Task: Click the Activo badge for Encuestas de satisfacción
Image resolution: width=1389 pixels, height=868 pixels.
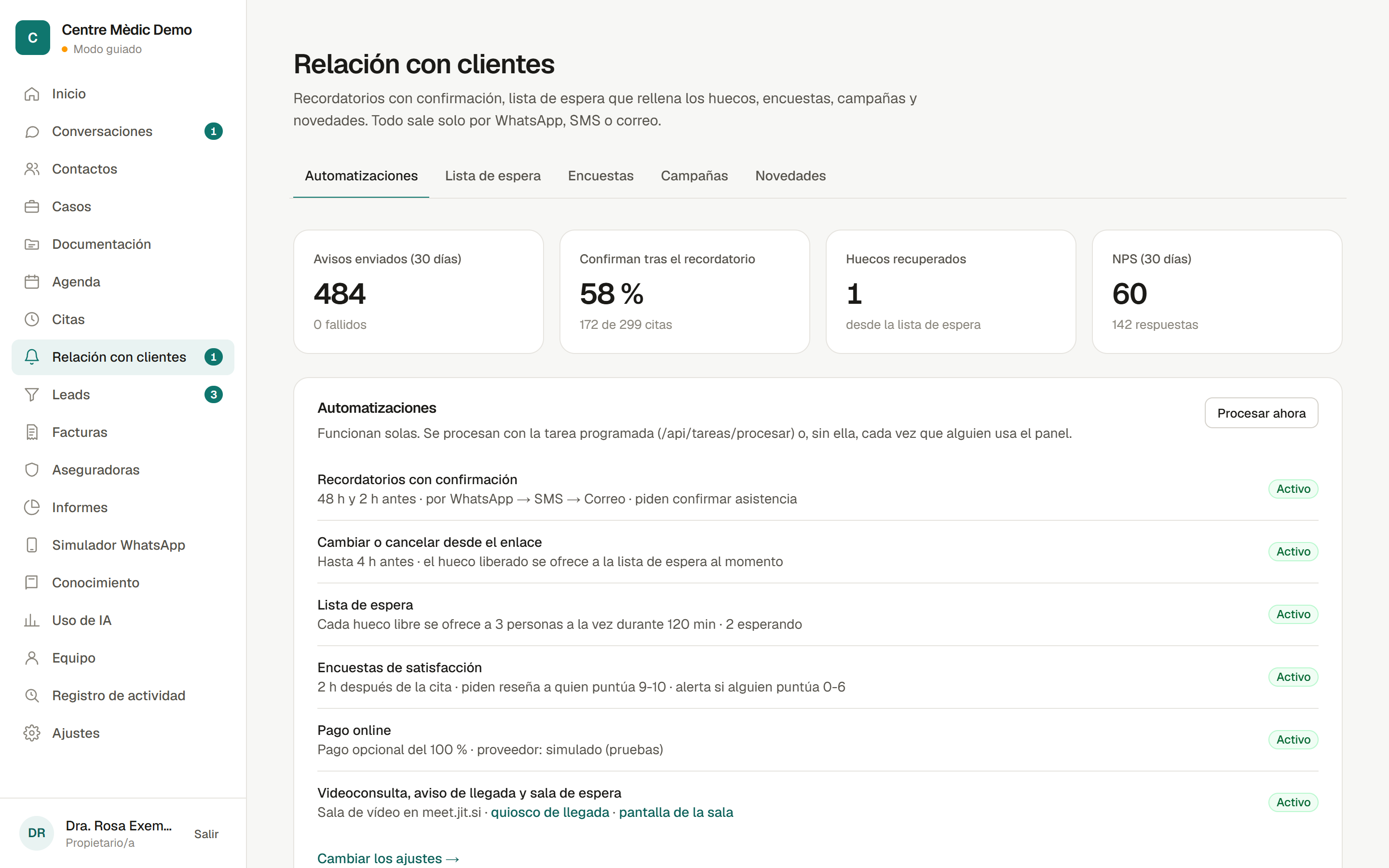Action: [1293, 677]
